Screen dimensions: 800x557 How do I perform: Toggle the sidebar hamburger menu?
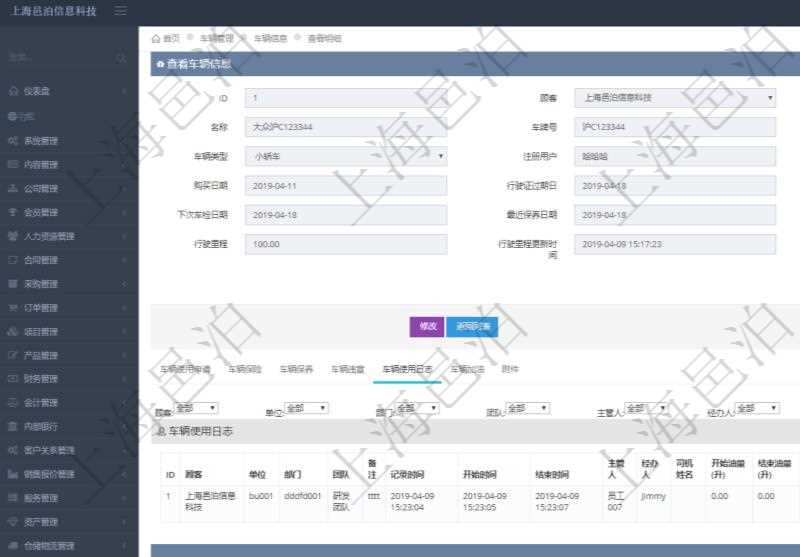[121, 11]
